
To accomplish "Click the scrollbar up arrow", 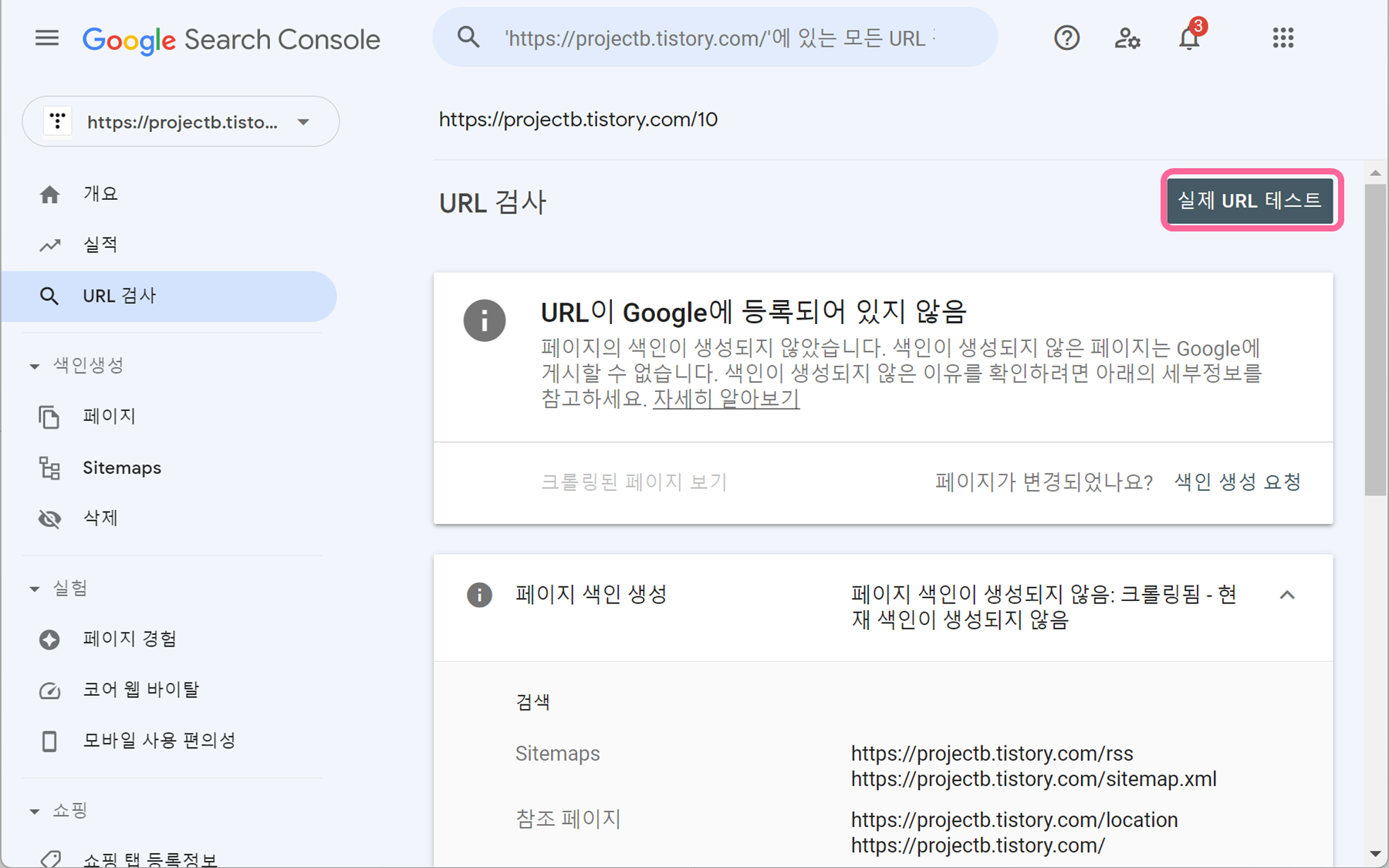I will point(1375,173).
